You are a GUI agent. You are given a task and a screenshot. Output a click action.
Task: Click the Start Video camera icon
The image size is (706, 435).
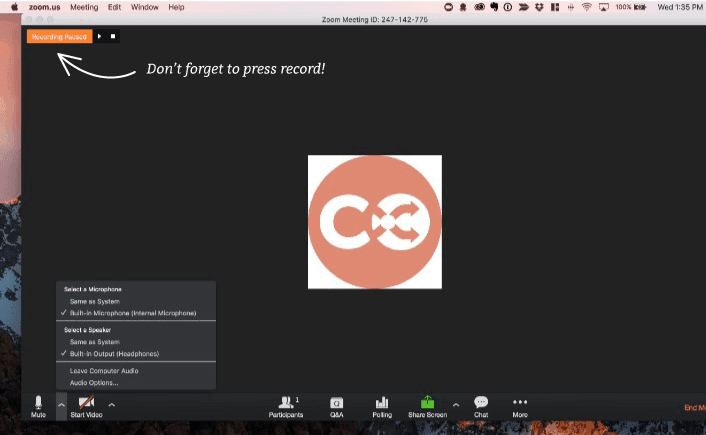tap(86, 402)
